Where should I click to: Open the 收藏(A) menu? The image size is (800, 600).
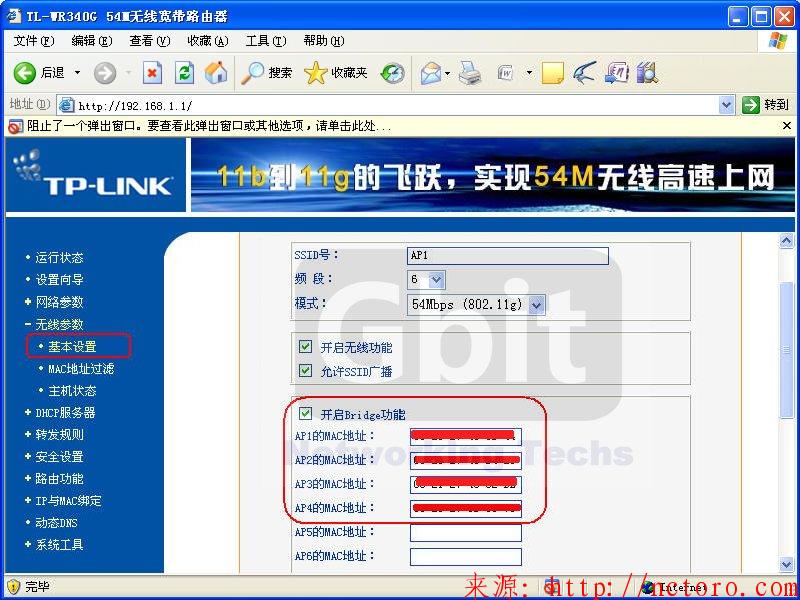[208, 41]
